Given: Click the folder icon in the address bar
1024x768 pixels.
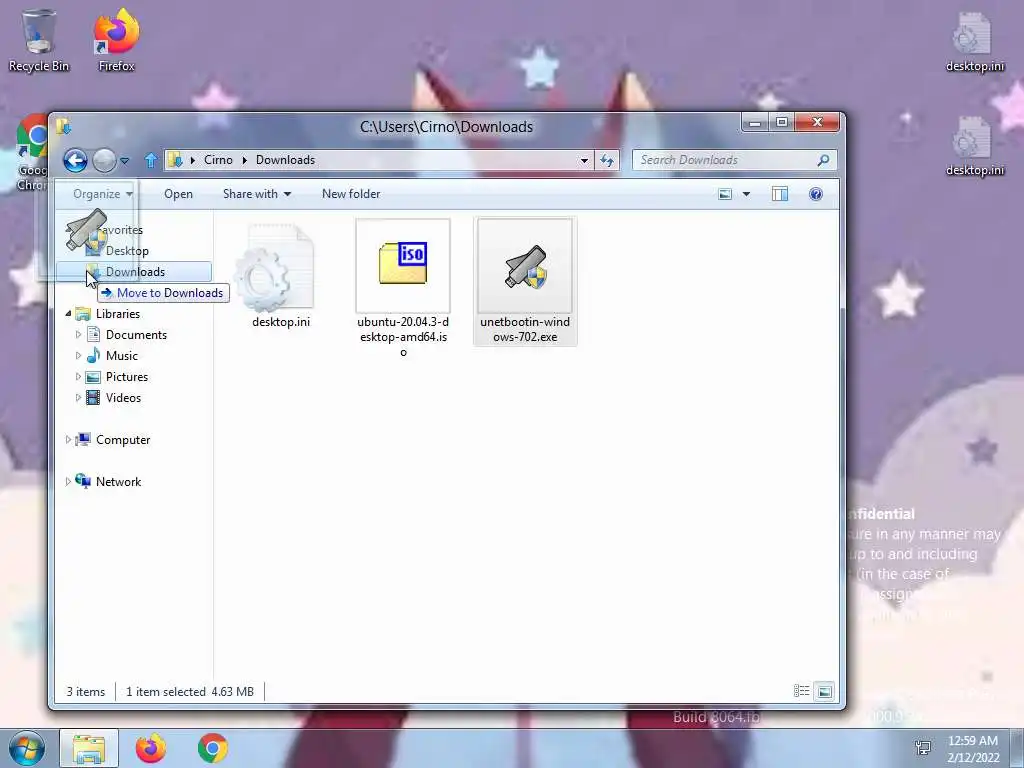Looking at the screenshot, I should click(x=175, y=160).
